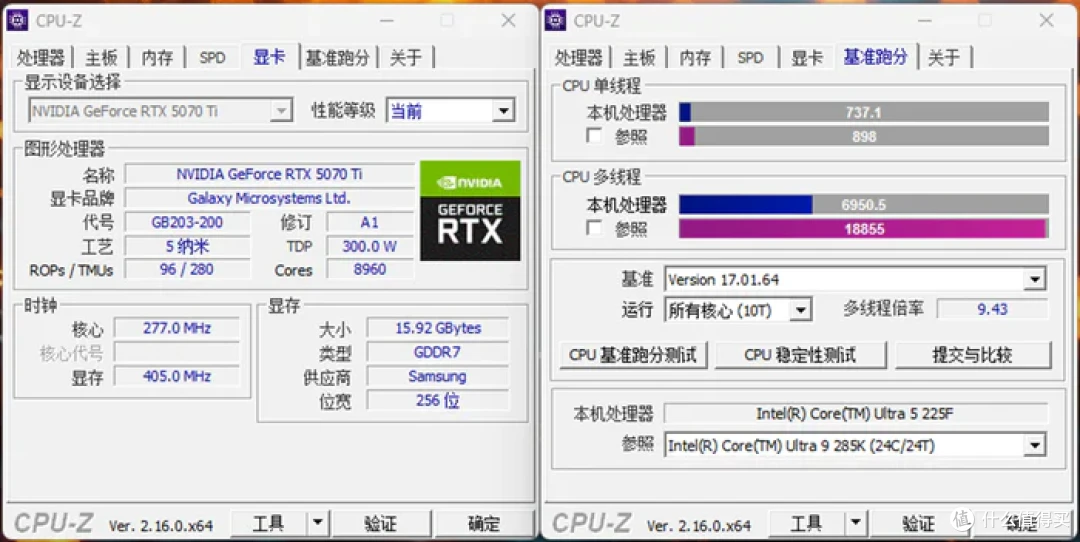The height and width of the screenshot is (542, 1080).
Task: Click the ROPs / TMUs 96 / 280 value
Action: coord(187,270)
